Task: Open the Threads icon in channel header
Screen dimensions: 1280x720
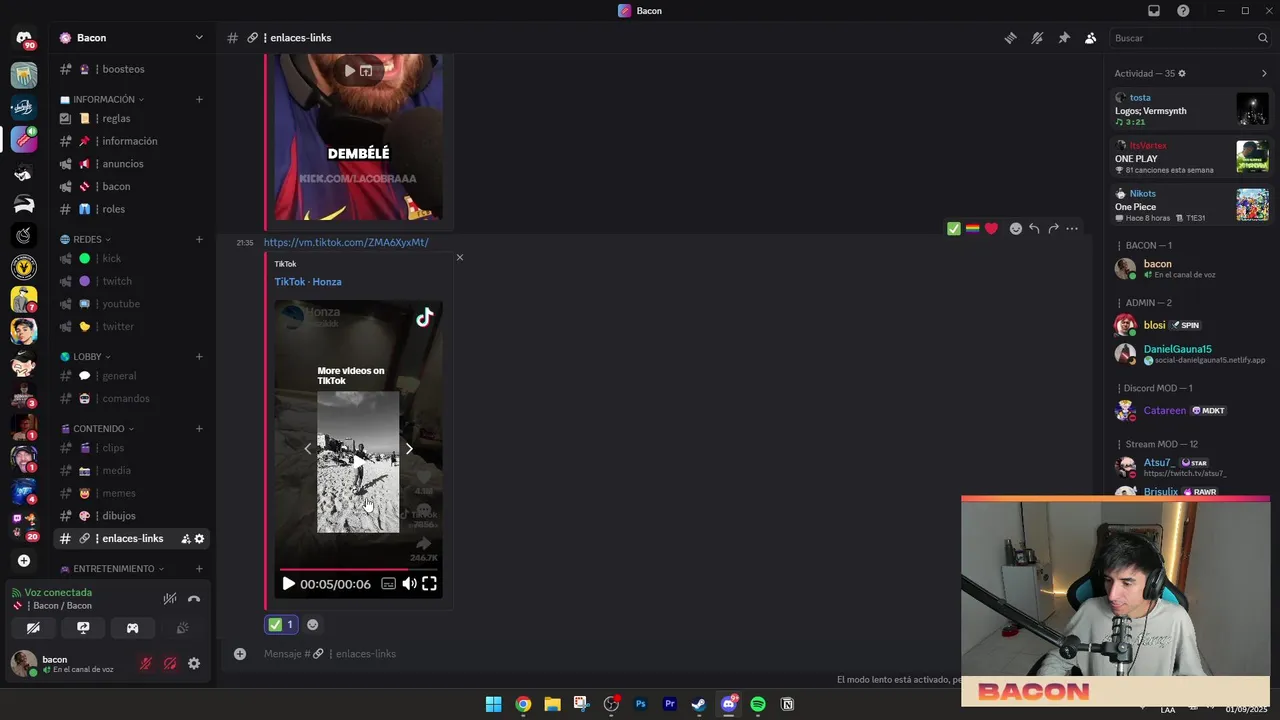Action: click(x=1011, y=38)
